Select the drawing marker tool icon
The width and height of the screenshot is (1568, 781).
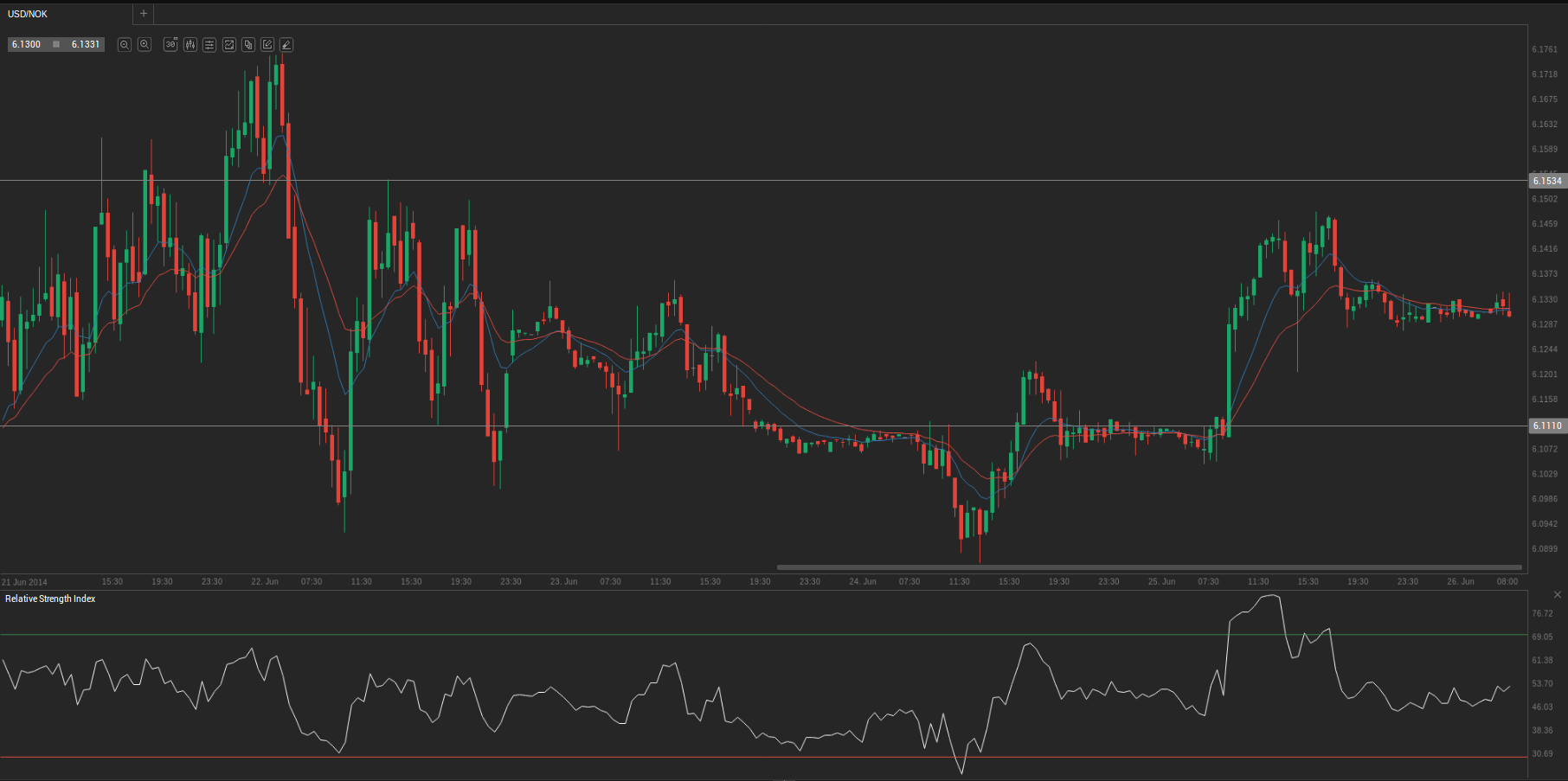[286, 45]
